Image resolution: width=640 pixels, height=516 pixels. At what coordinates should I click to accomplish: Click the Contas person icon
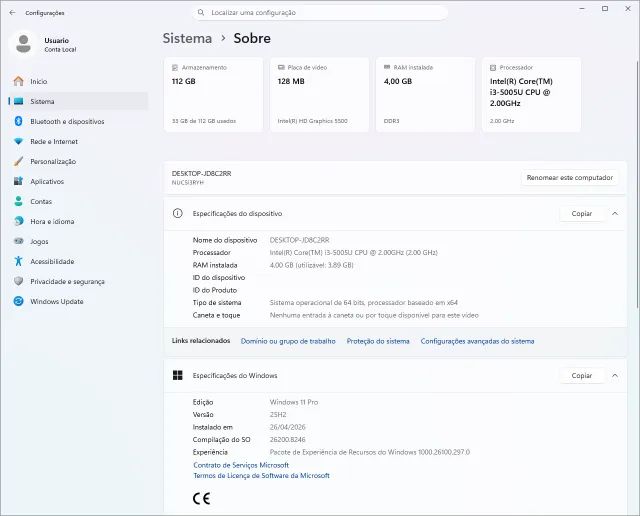[18, 201]
